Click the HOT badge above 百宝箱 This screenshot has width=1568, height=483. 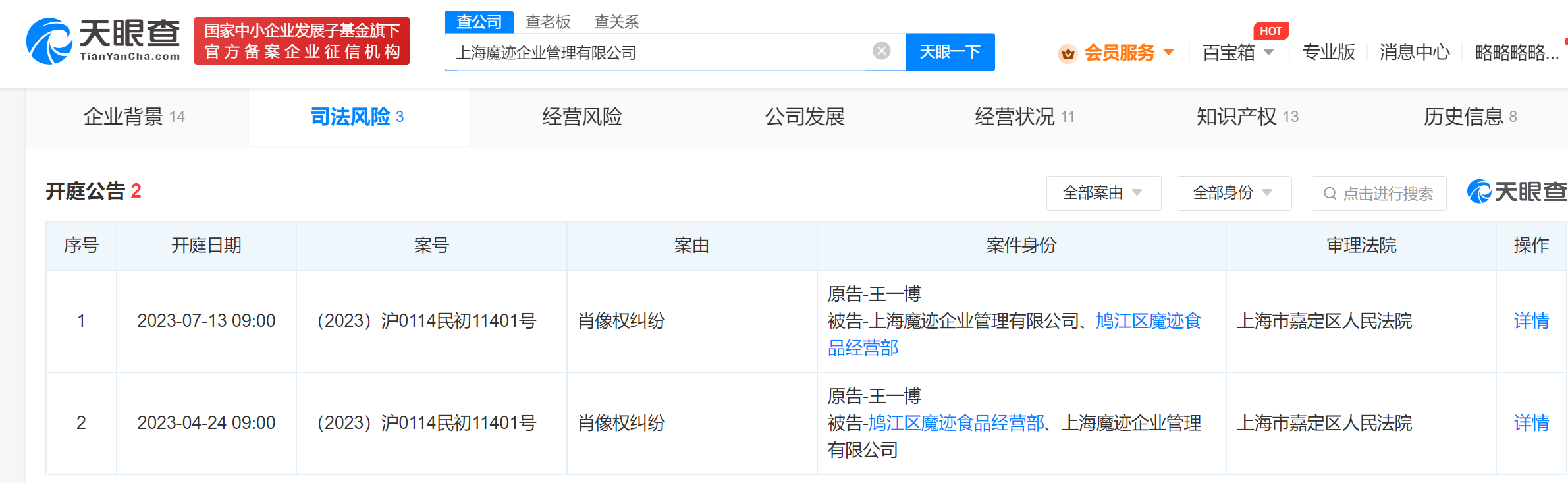[x=1270, y=30]
